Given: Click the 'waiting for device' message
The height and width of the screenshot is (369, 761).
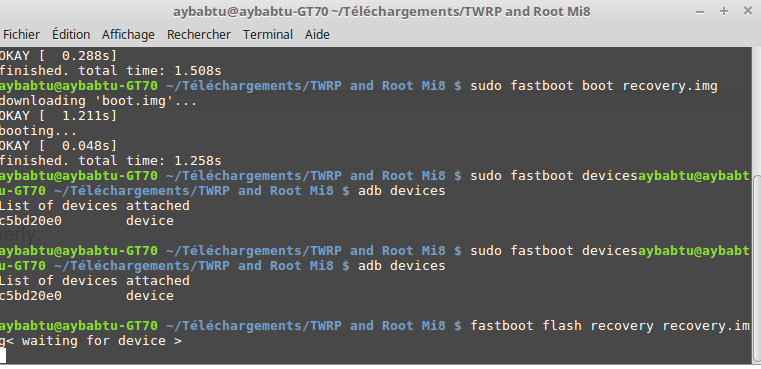Looking at the screenshot, I should [x=95, y=341].
